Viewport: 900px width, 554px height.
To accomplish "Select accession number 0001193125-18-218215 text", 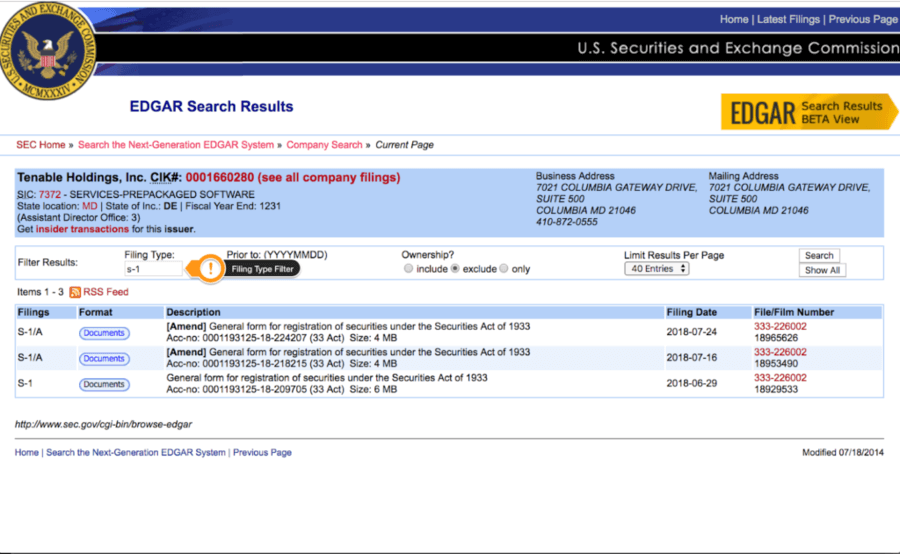I will point(255,364).
